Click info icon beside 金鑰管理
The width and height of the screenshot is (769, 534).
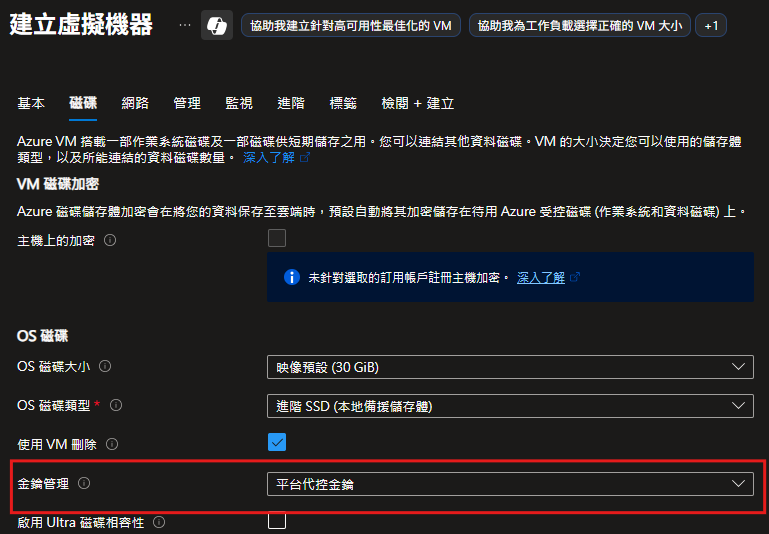click(84, 483)
